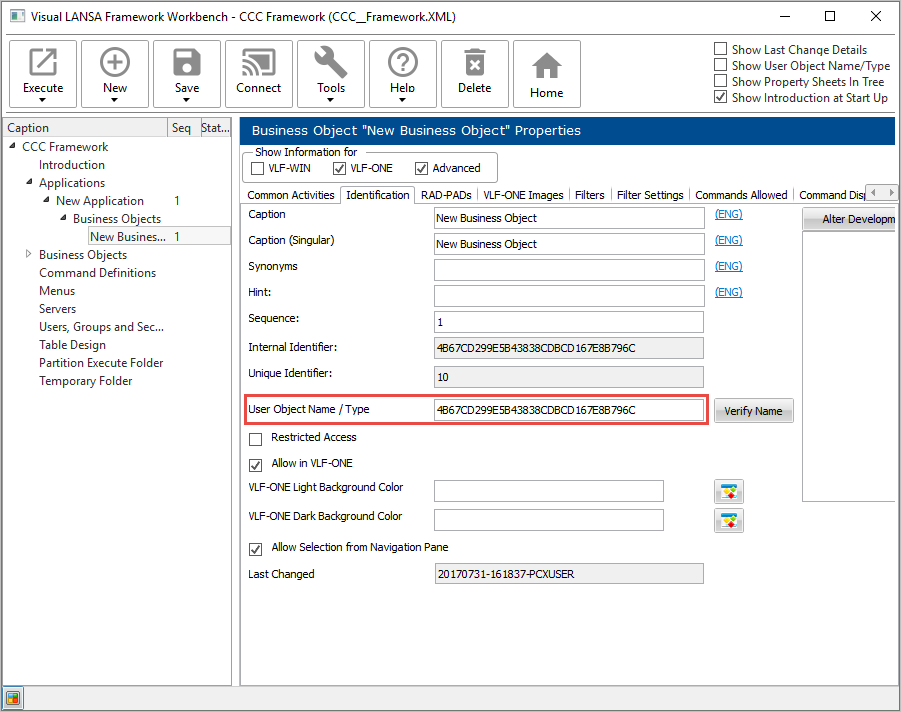Toggle the VLF-WIN information checkbox
The width and height of the screenshot is (901, 712).
point(258,168)
